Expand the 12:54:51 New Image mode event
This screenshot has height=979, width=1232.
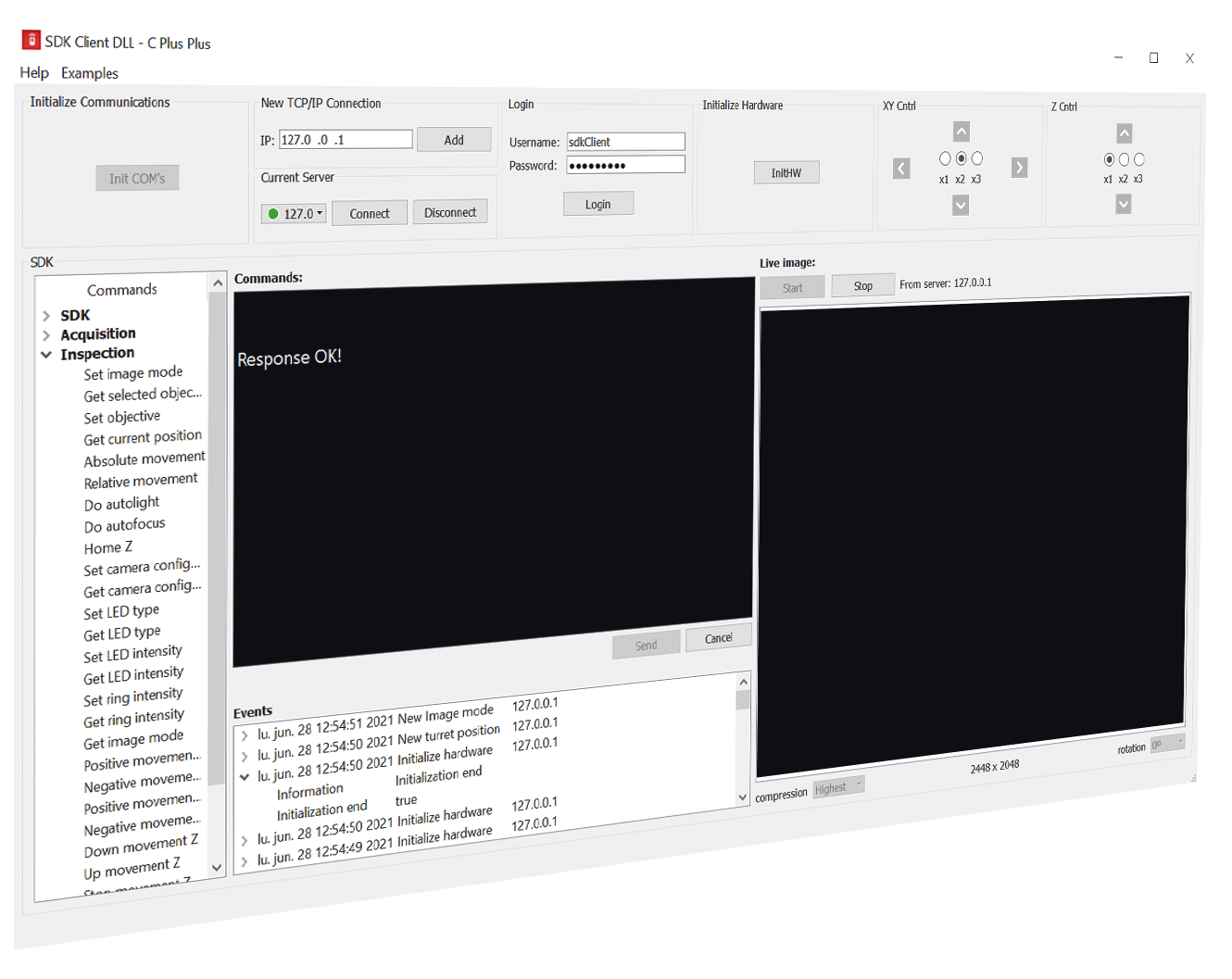point(245,736)
